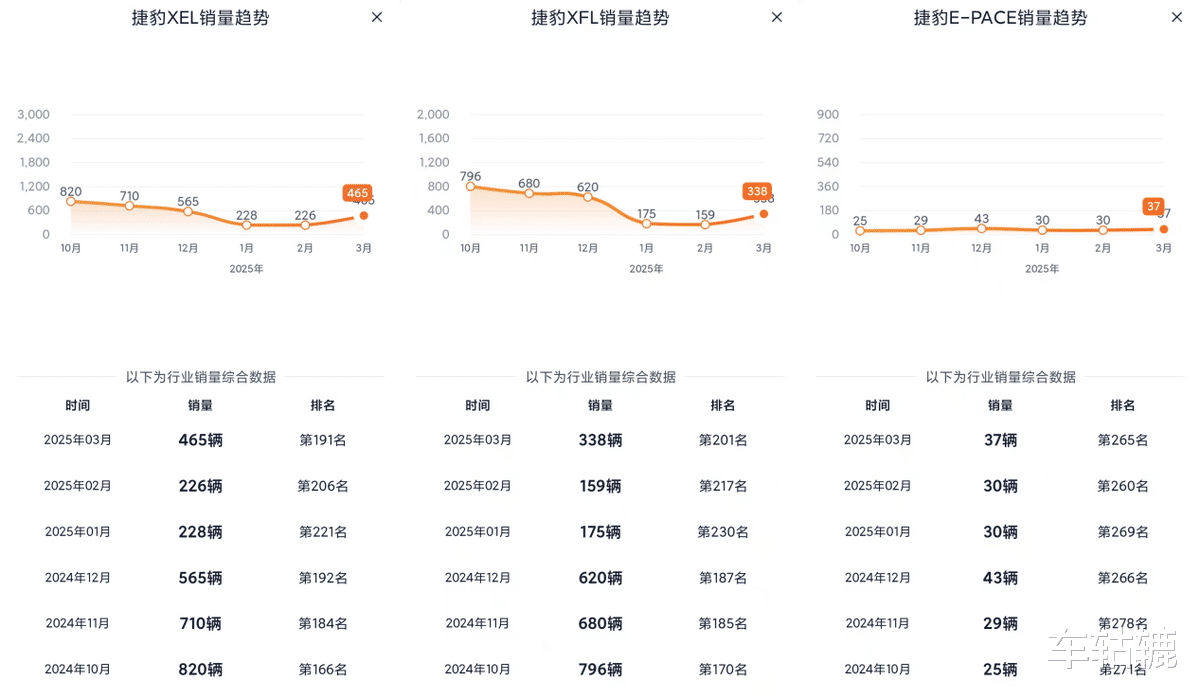The height and width of the screenshot is (699, 1200).
Task: Click the 620辆 sales cell
Action: coord(600,578)
